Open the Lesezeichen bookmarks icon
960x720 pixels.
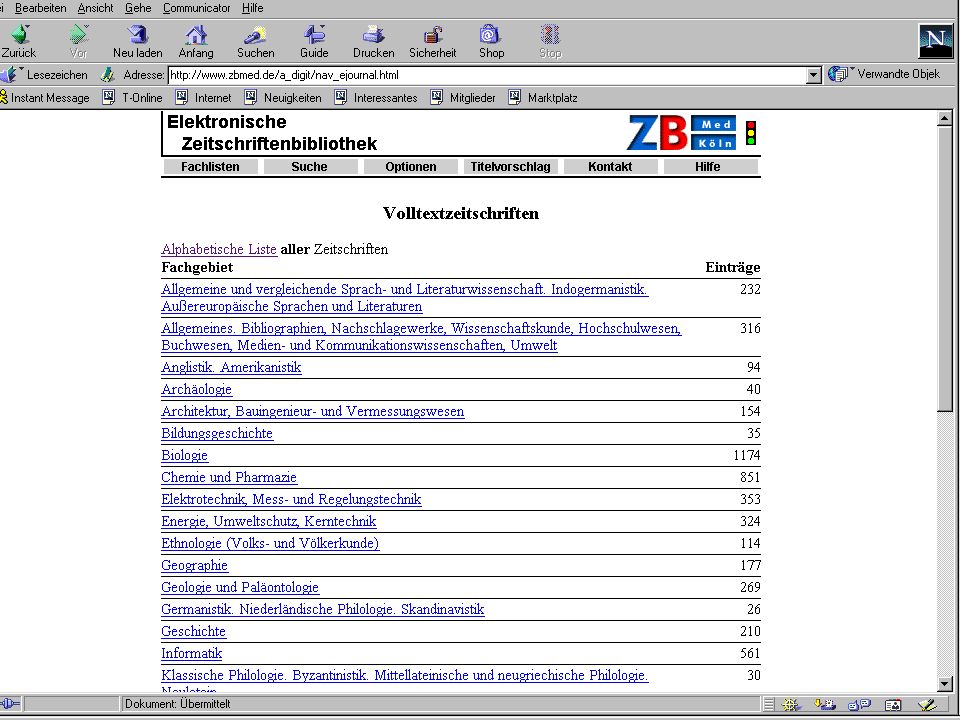point(10,75)
